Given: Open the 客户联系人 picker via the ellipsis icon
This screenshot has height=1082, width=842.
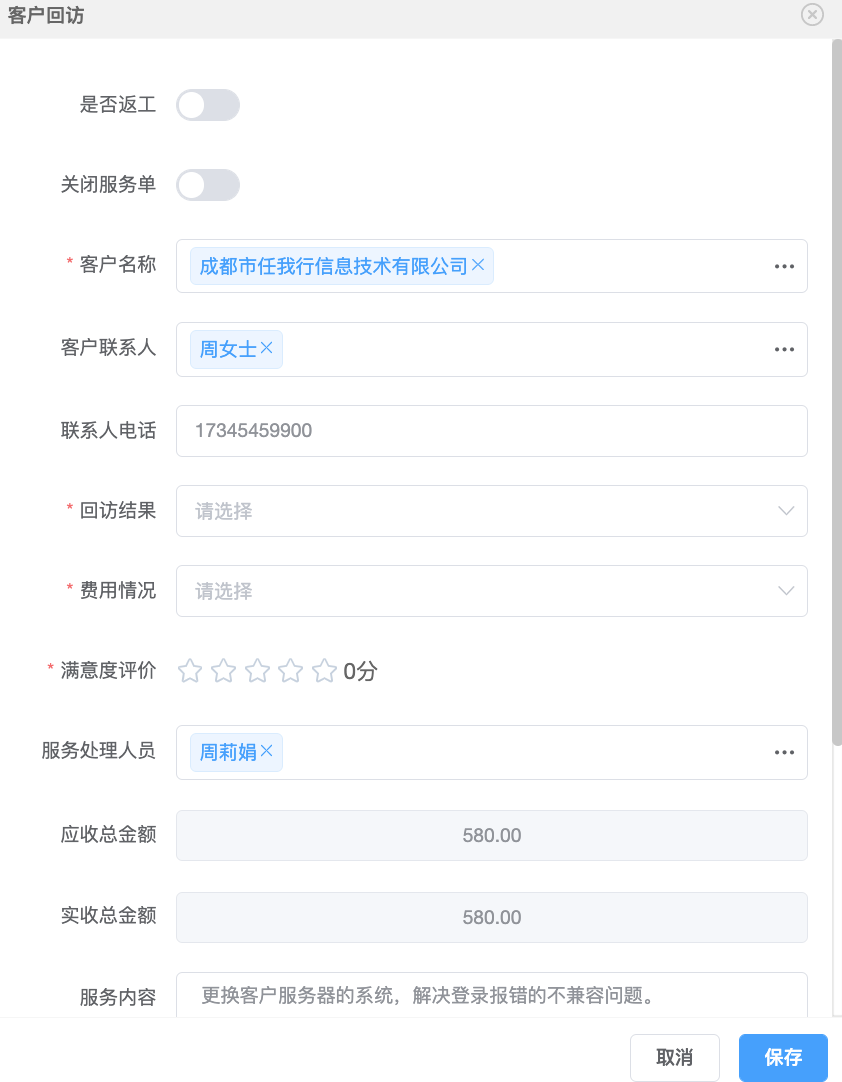Looking at the screenshot, I should point(784,350).
